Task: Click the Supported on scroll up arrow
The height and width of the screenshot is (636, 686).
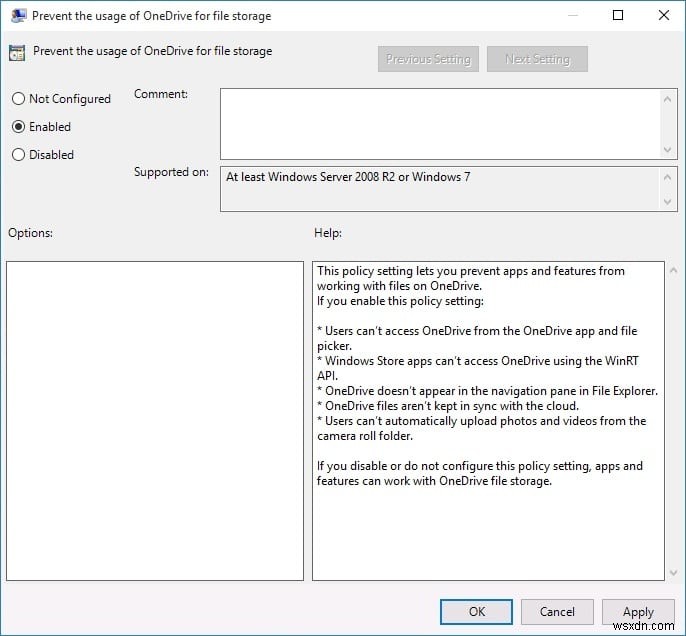Action: [667, 177]
